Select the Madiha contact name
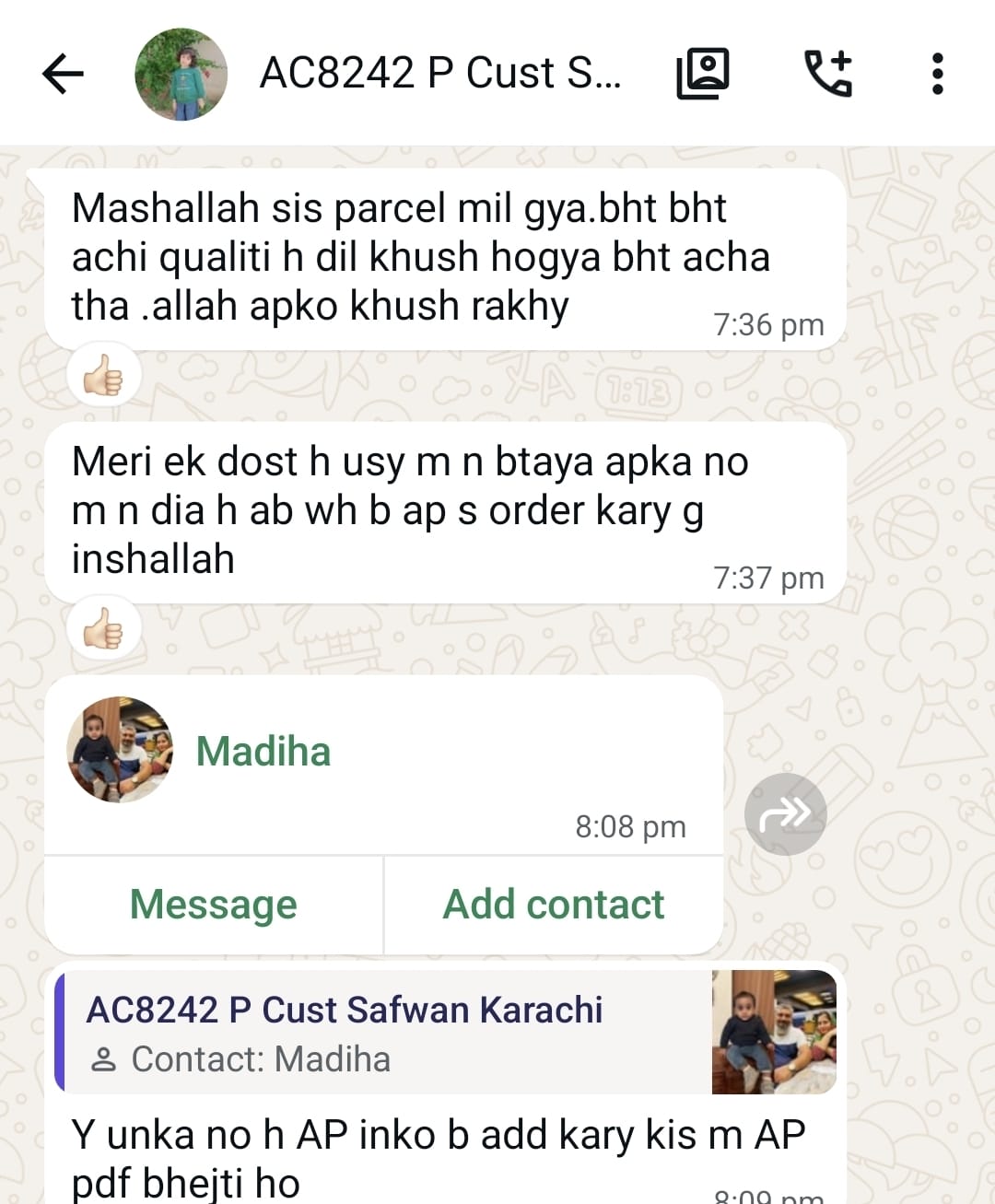This screenshot has height=1204, width=995. [263, 751]
